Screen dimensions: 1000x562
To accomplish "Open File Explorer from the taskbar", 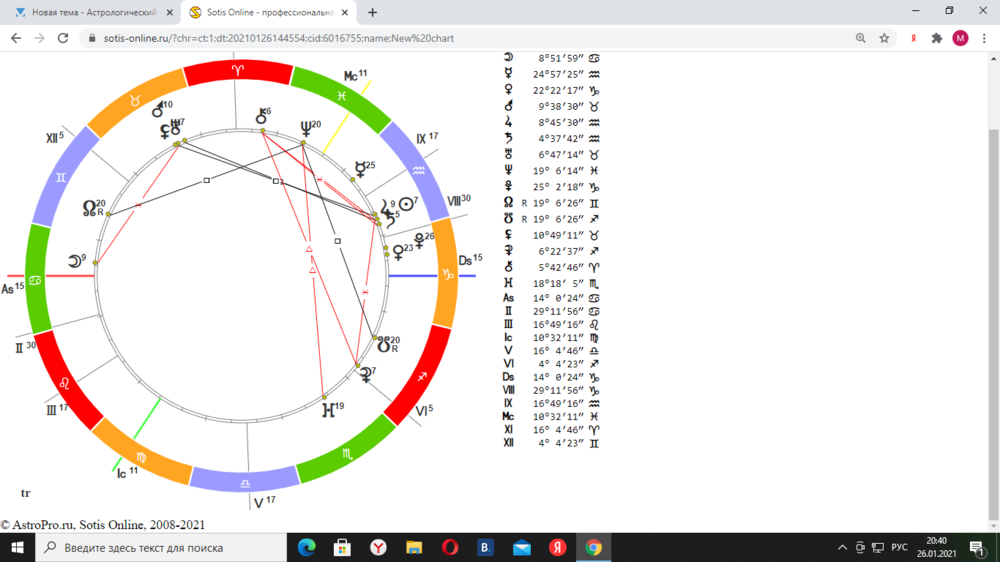I will click(414, 547).
